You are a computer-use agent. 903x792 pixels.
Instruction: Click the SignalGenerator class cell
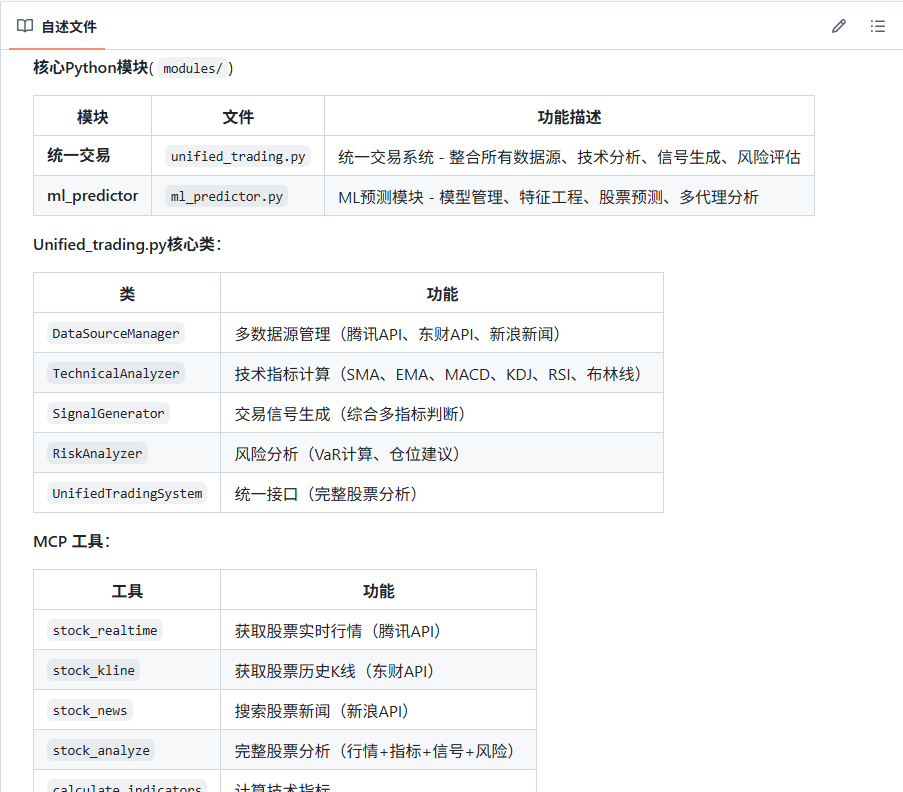pyautogui.click(x=109, y=413)
